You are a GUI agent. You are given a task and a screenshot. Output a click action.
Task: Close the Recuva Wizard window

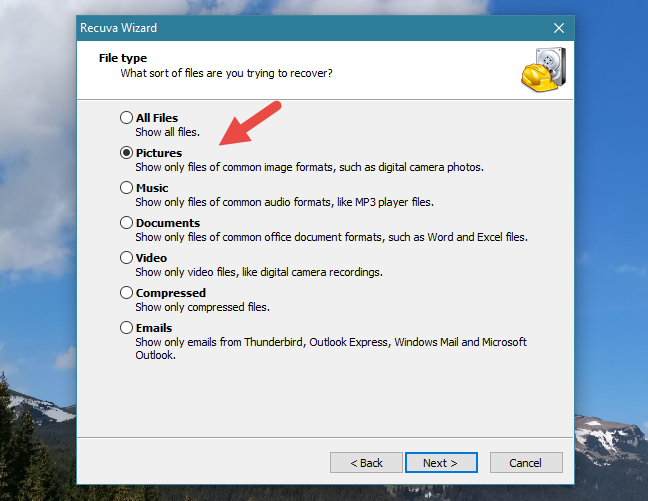click(559, 28)
